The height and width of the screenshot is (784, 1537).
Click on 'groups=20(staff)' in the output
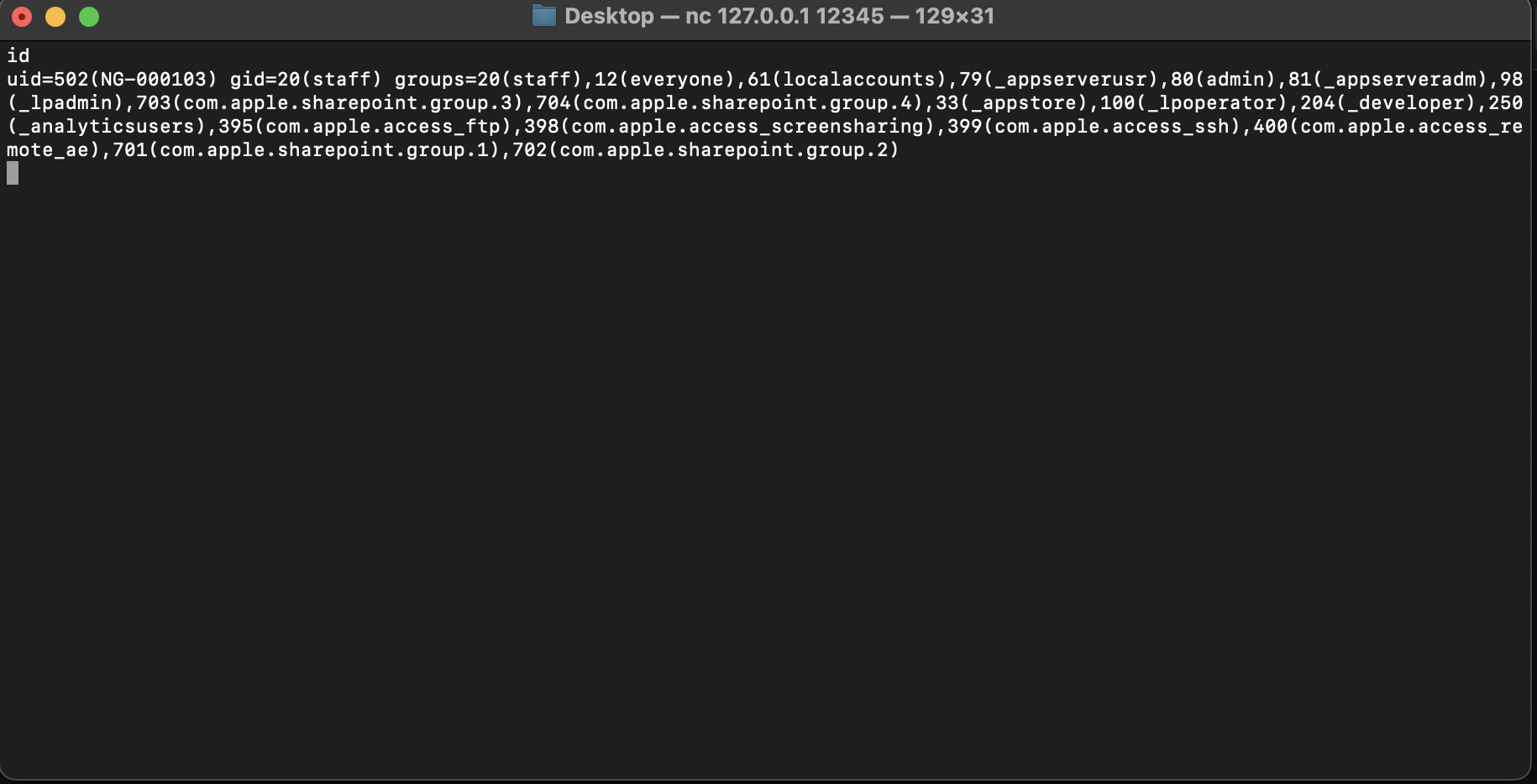point(489,80)
